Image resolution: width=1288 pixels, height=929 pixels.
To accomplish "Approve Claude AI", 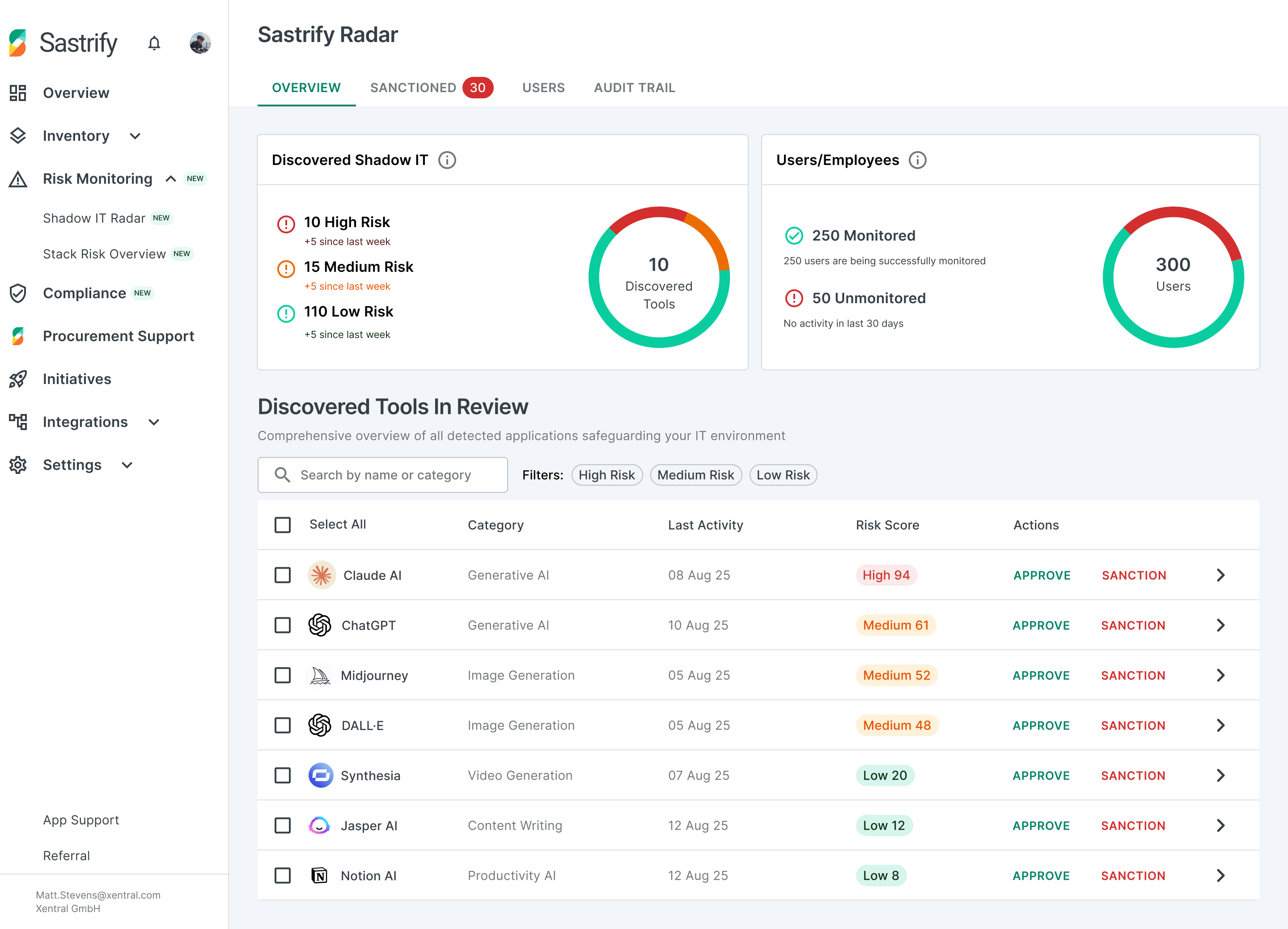I will point(1042,575).
